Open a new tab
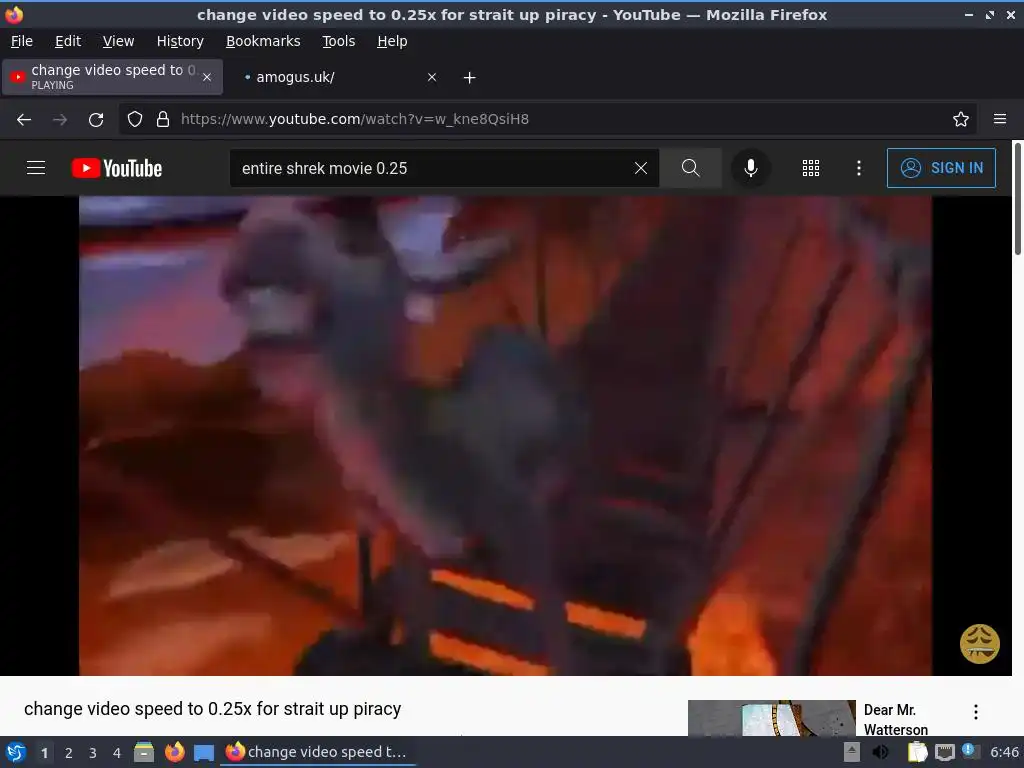 (469, 78)
